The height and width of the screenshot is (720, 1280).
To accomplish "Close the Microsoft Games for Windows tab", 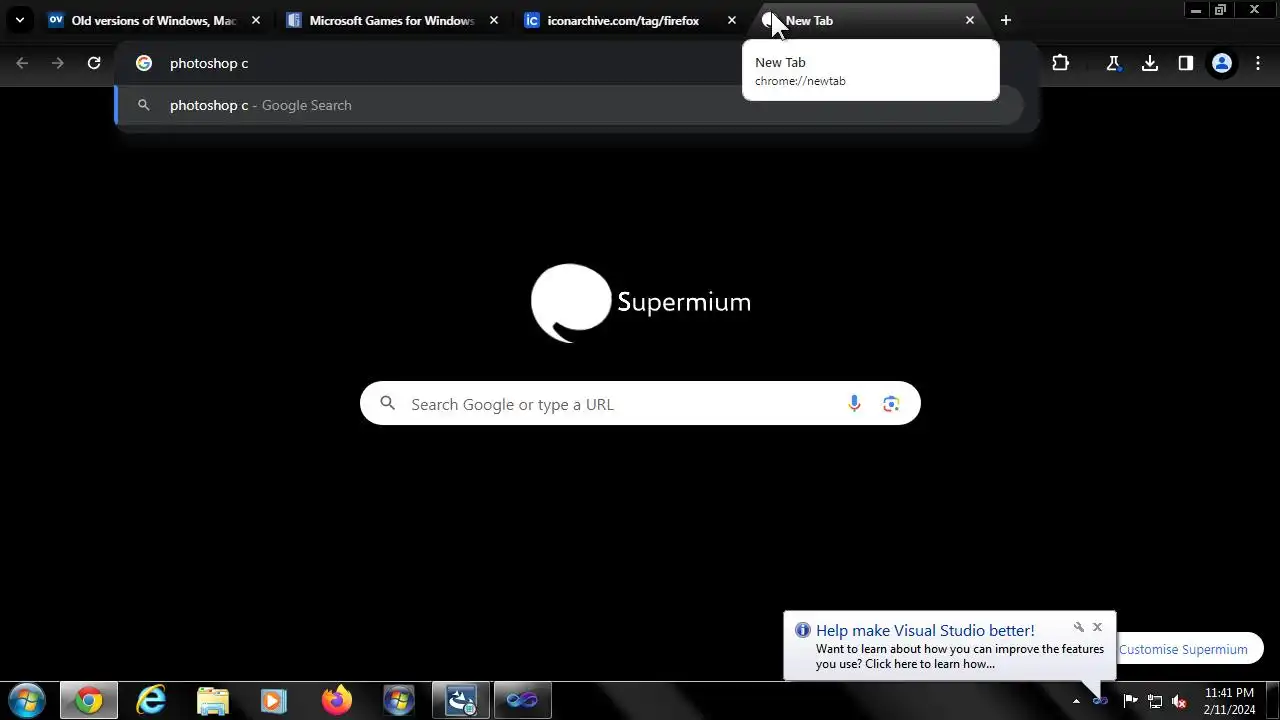I will pos(494,20).
